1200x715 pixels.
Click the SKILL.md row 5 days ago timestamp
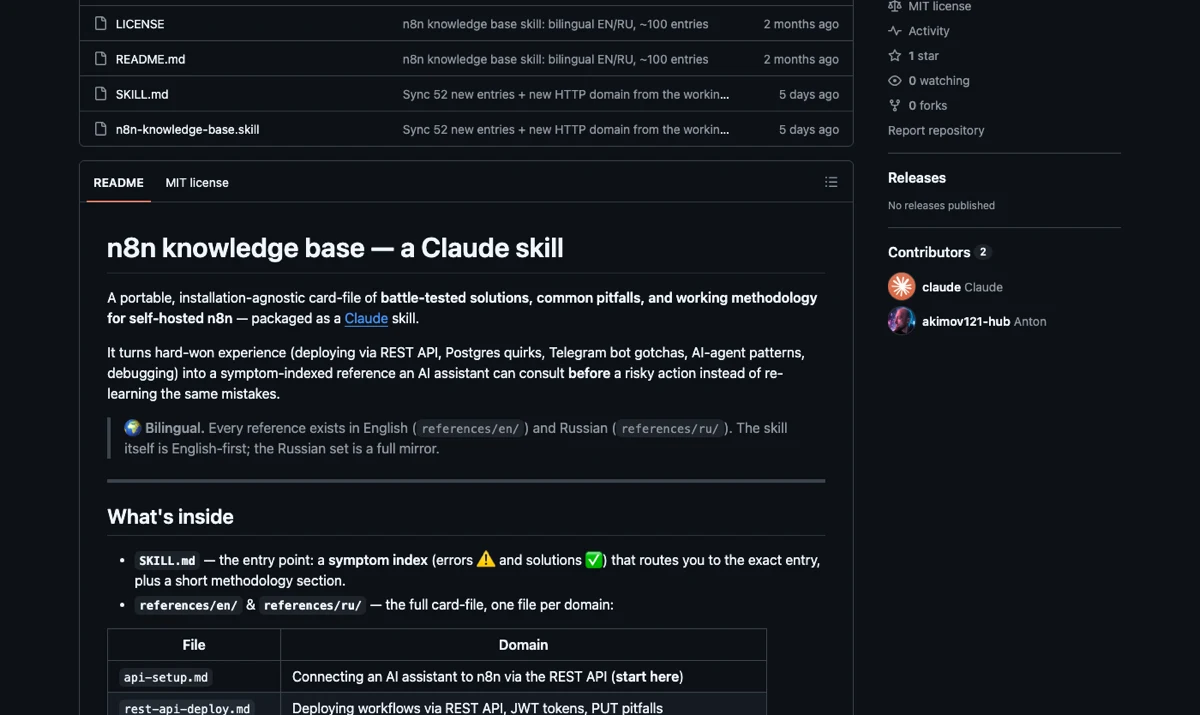[x=809, y=94]
